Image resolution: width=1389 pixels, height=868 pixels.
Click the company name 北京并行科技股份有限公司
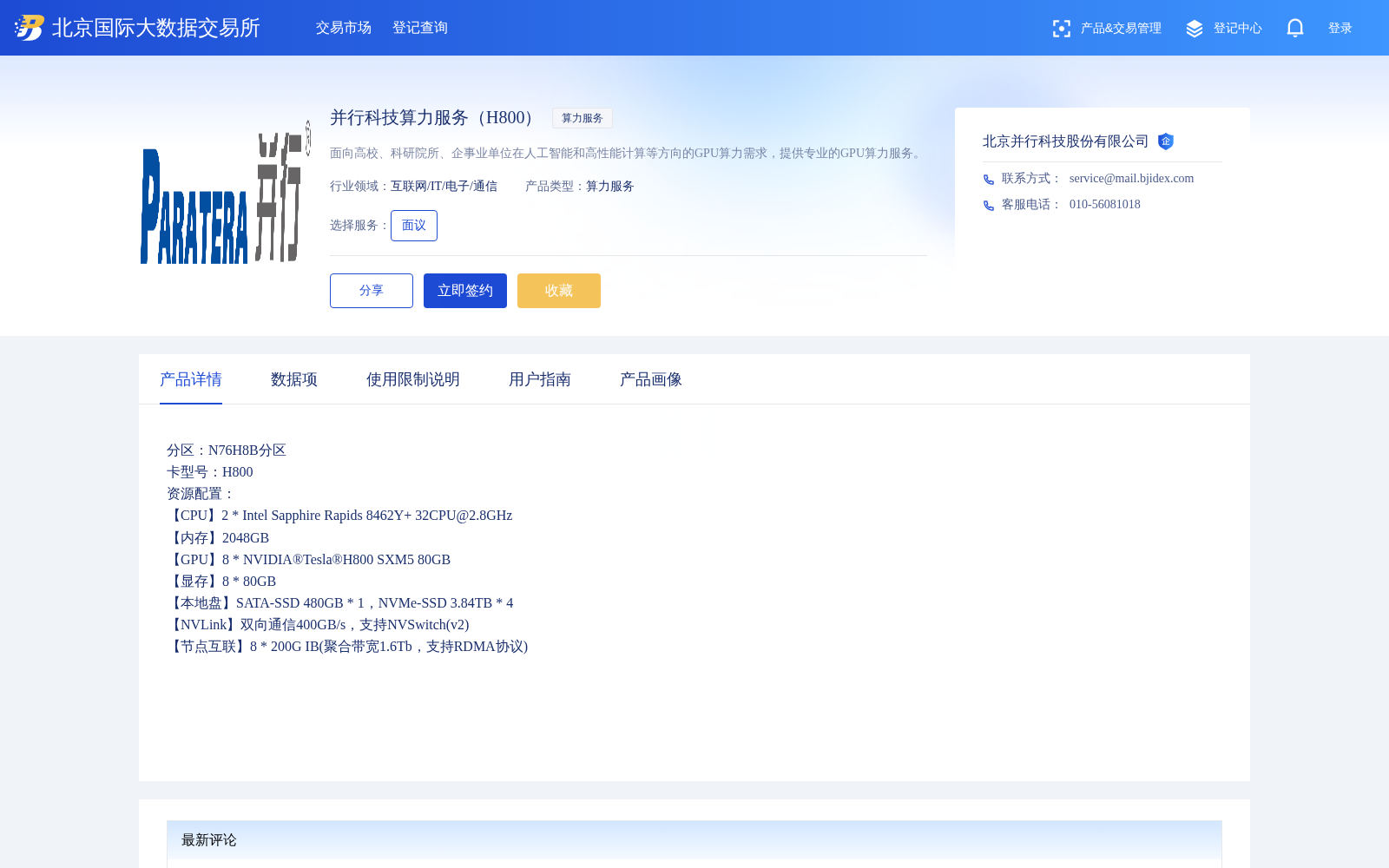[1066, 141]
